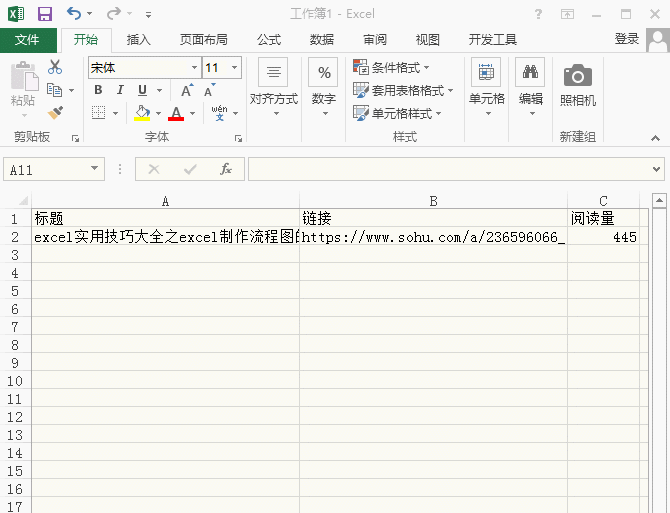Click inside the formula bar
Viewport: 670px width, 513px height.
[449, 170]
